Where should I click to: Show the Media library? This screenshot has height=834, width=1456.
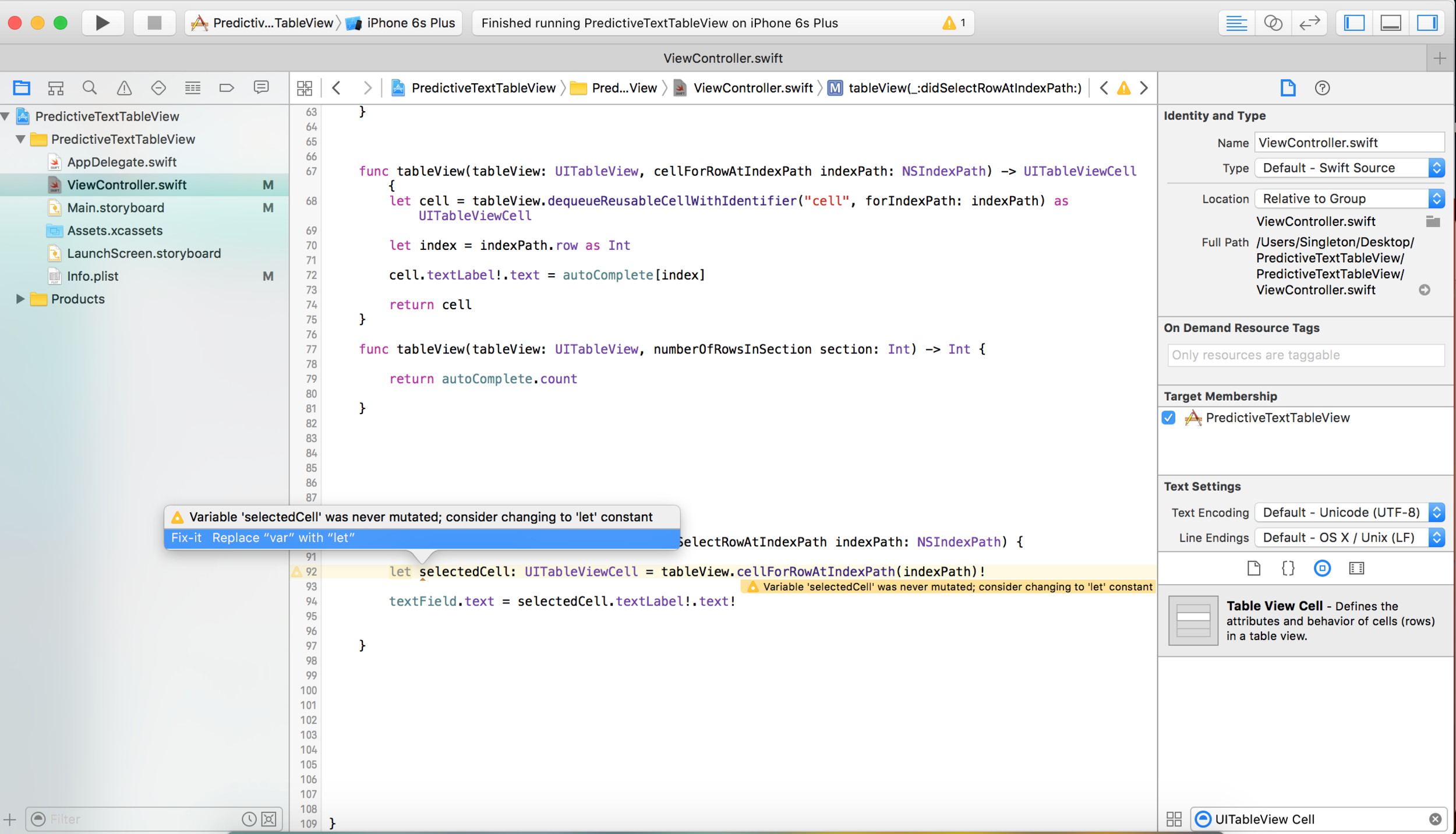(x=1356, y=568)
